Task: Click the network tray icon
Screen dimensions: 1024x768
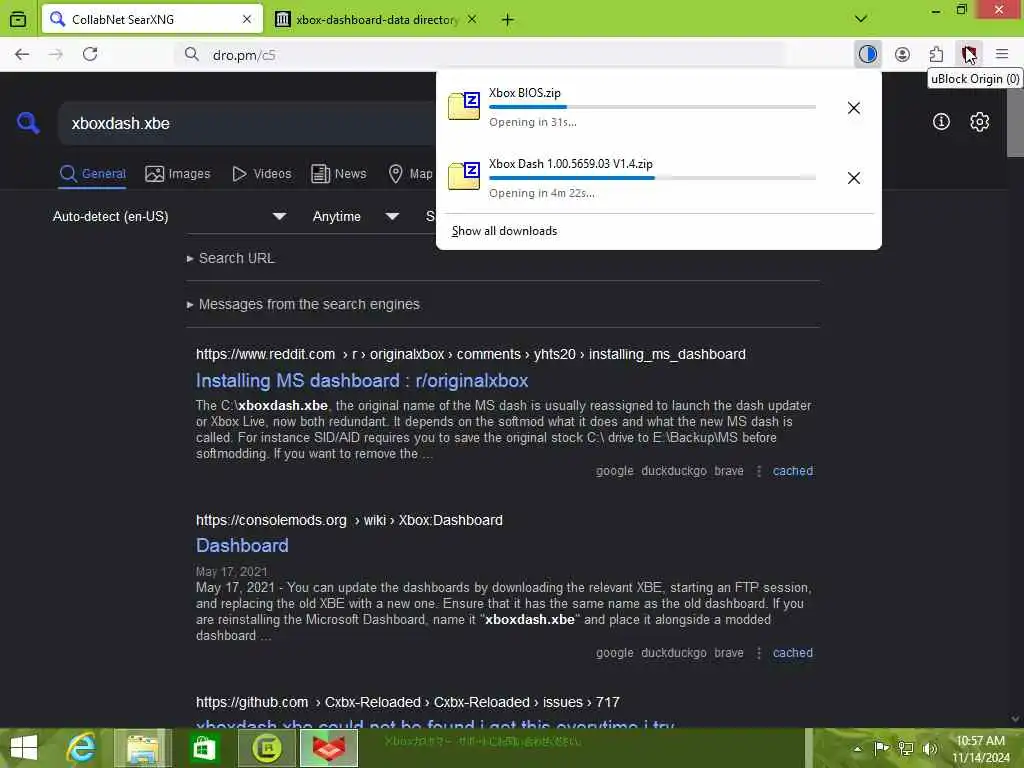Action: (906, 748)
